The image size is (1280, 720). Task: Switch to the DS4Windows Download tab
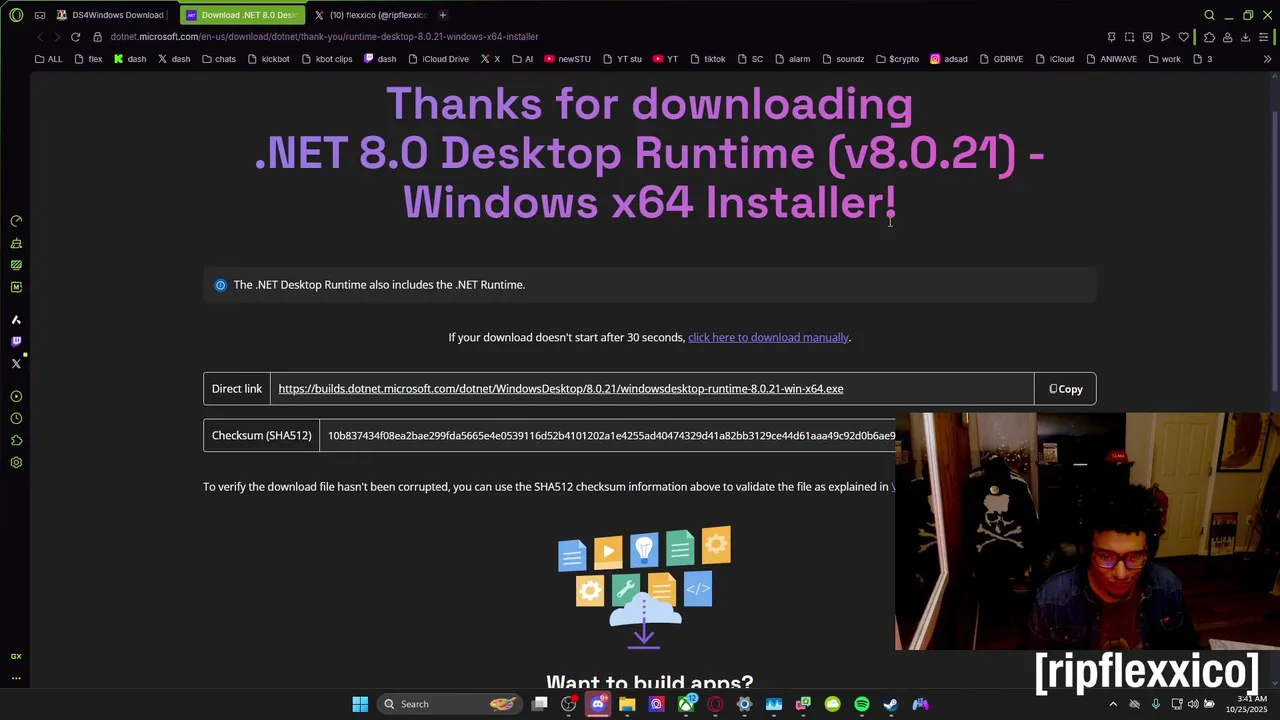[x=110, y=15]
